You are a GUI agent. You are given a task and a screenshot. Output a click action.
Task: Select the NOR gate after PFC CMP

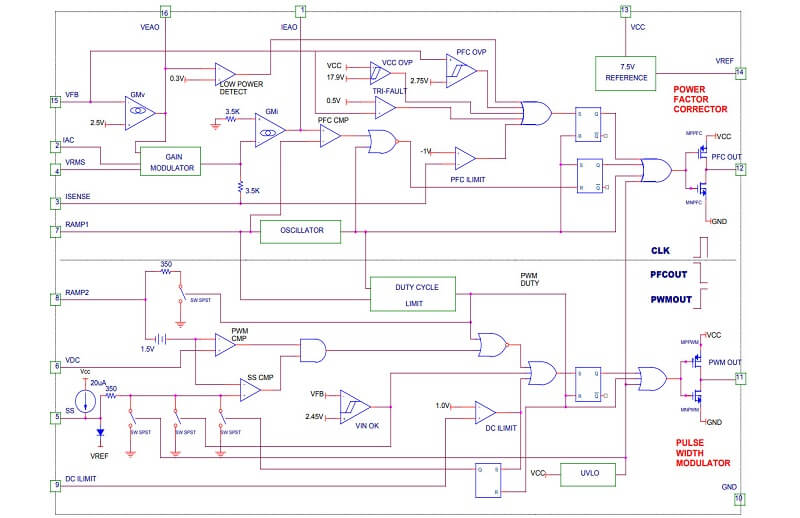(x=383, y=142)
